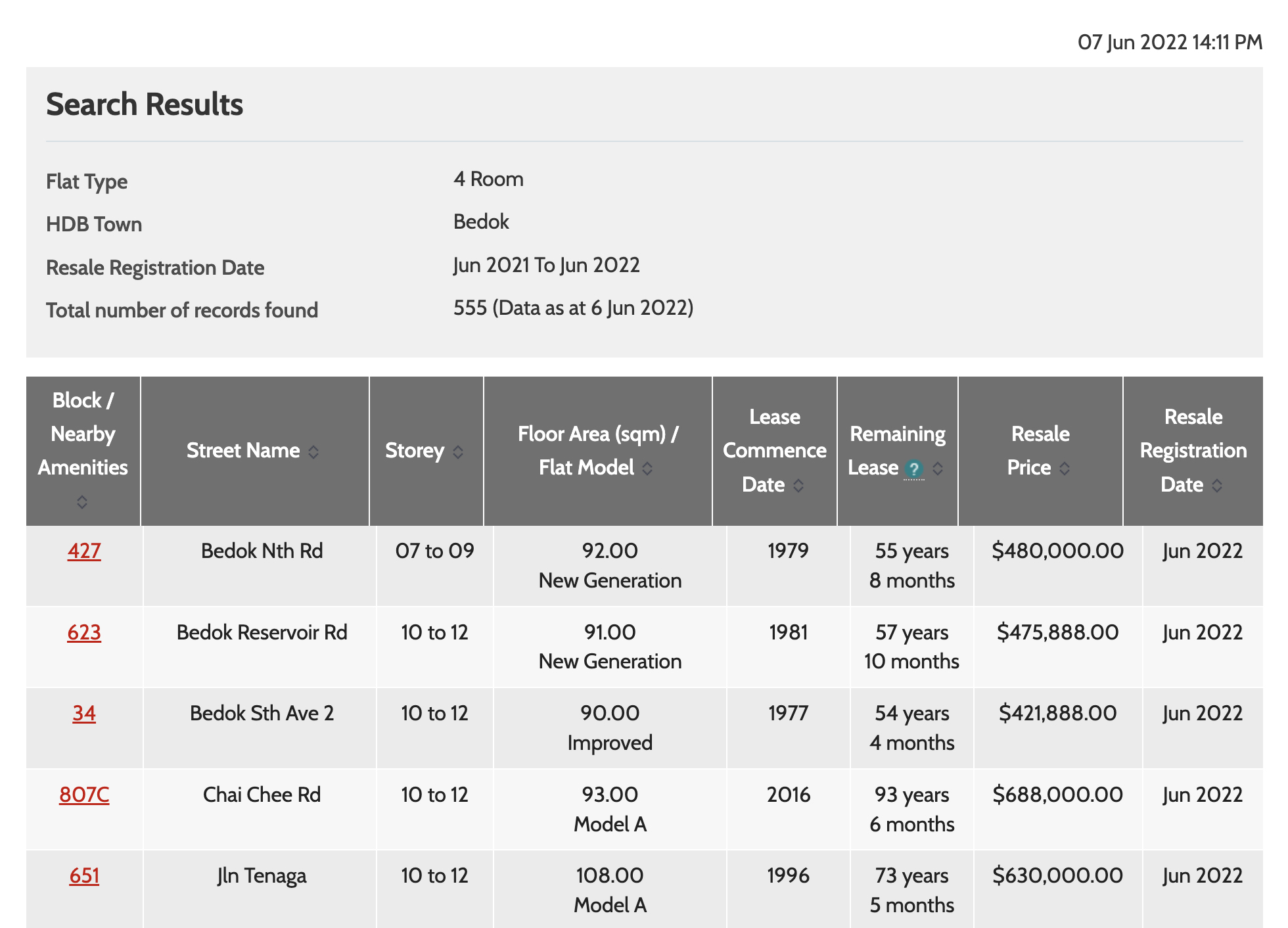Click 93.00 Model A cell

click(610, 809)
